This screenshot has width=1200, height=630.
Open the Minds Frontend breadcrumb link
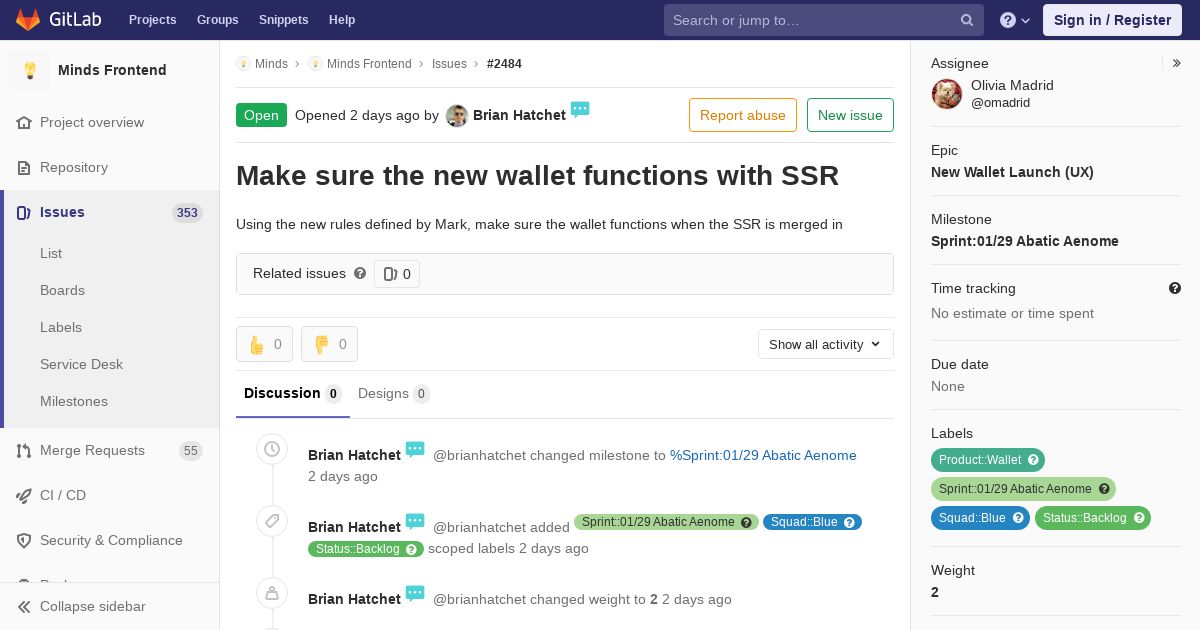369,64
